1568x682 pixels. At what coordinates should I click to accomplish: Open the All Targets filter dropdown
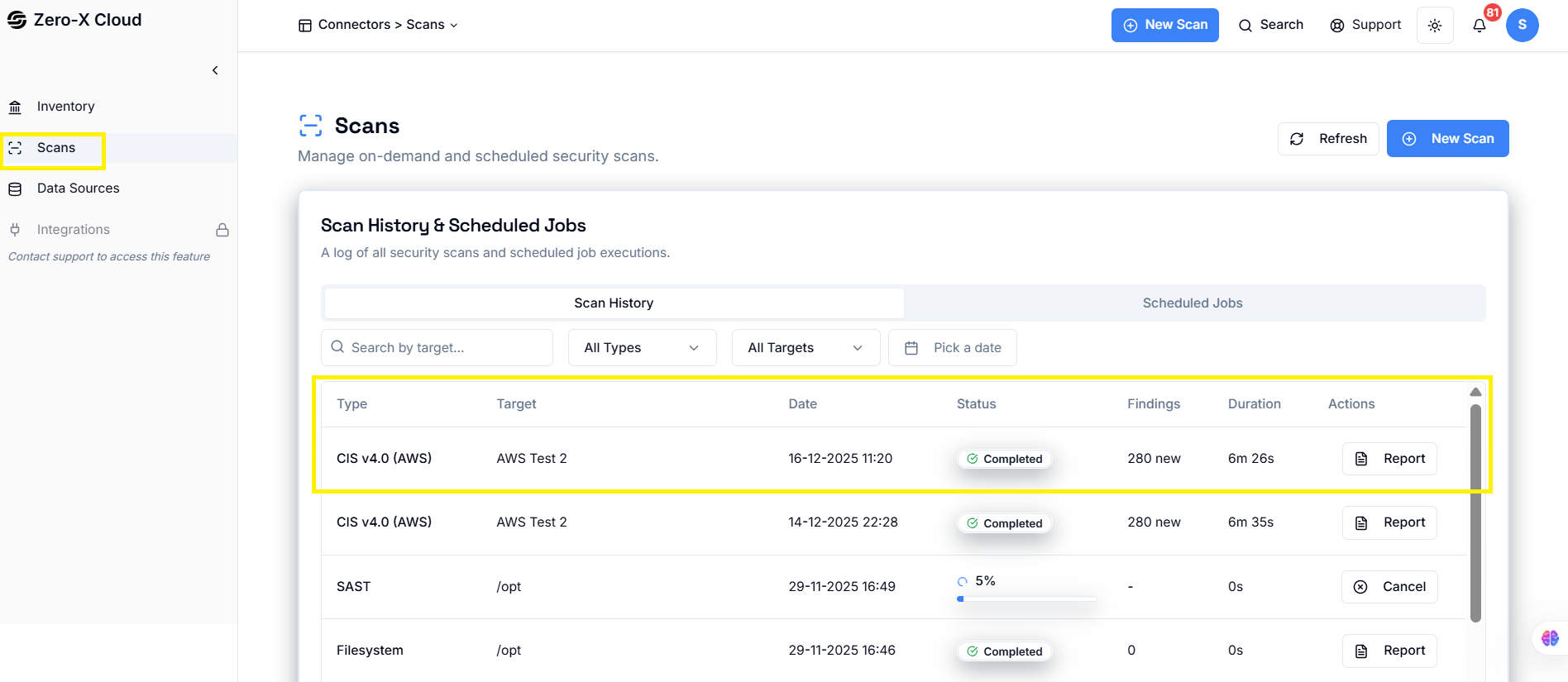point(805,348)
